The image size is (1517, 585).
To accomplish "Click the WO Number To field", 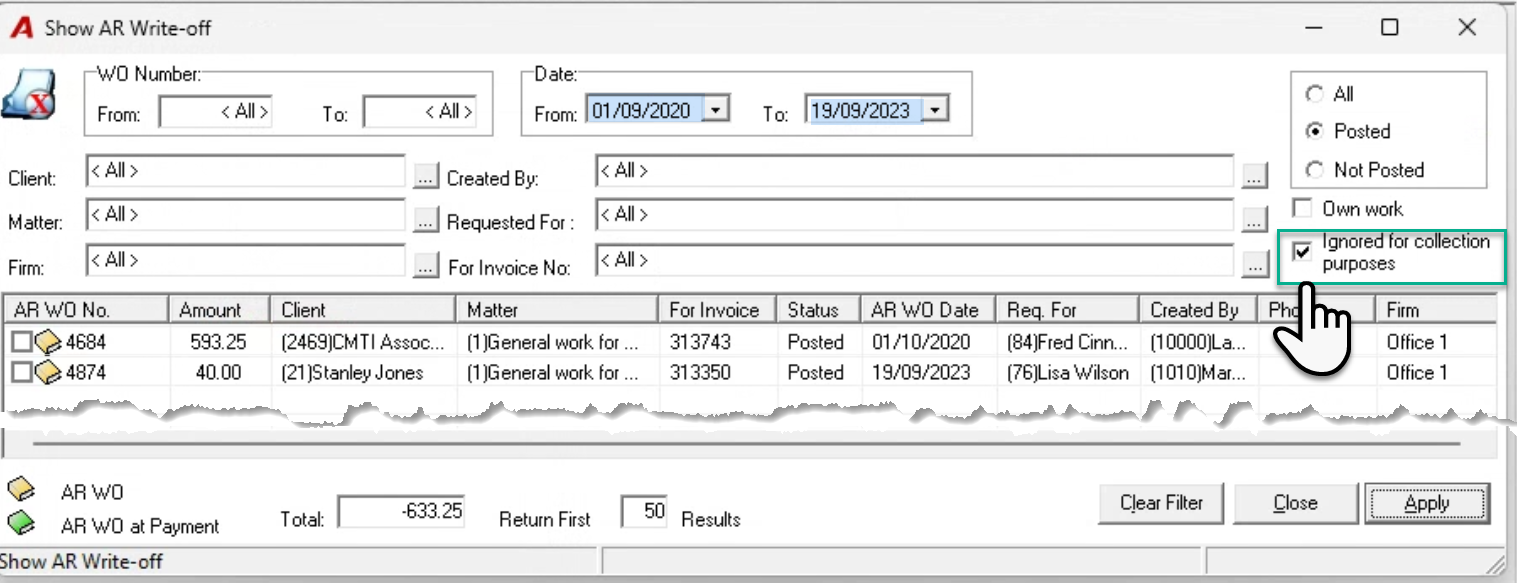I will point(419,113).
